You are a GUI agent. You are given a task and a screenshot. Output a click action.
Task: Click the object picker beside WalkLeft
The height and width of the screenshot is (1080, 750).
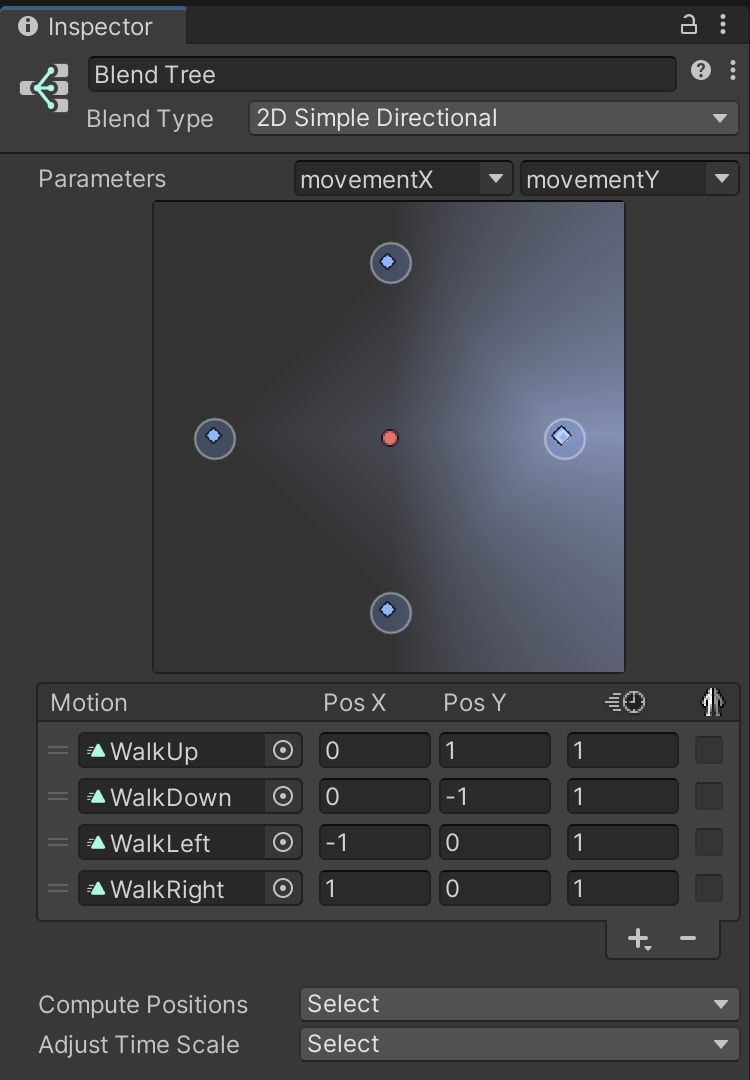click(283, 842)
